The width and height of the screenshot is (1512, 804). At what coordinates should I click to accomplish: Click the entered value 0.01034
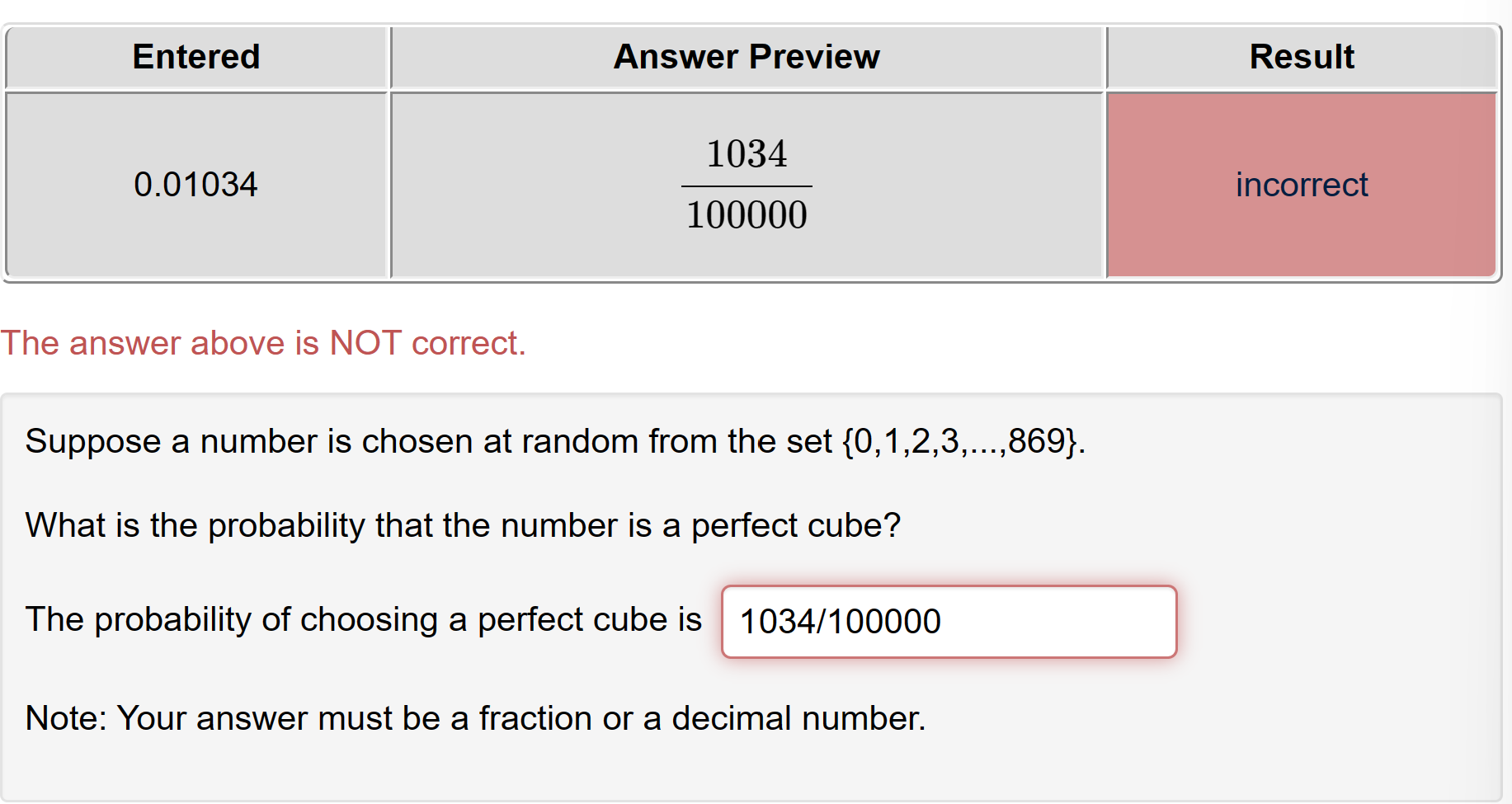pos(195,184)
